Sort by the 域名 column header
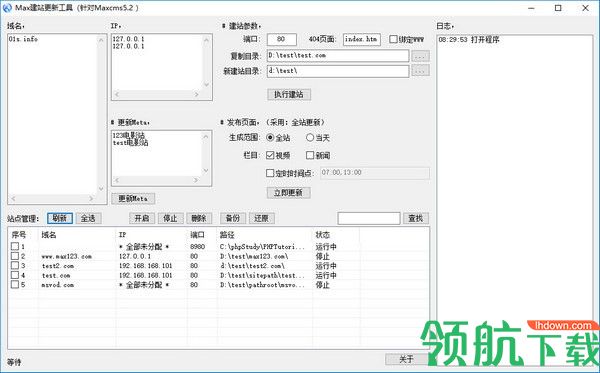The image size is (600, 373). pyautogui.click(x=77, y=235)
